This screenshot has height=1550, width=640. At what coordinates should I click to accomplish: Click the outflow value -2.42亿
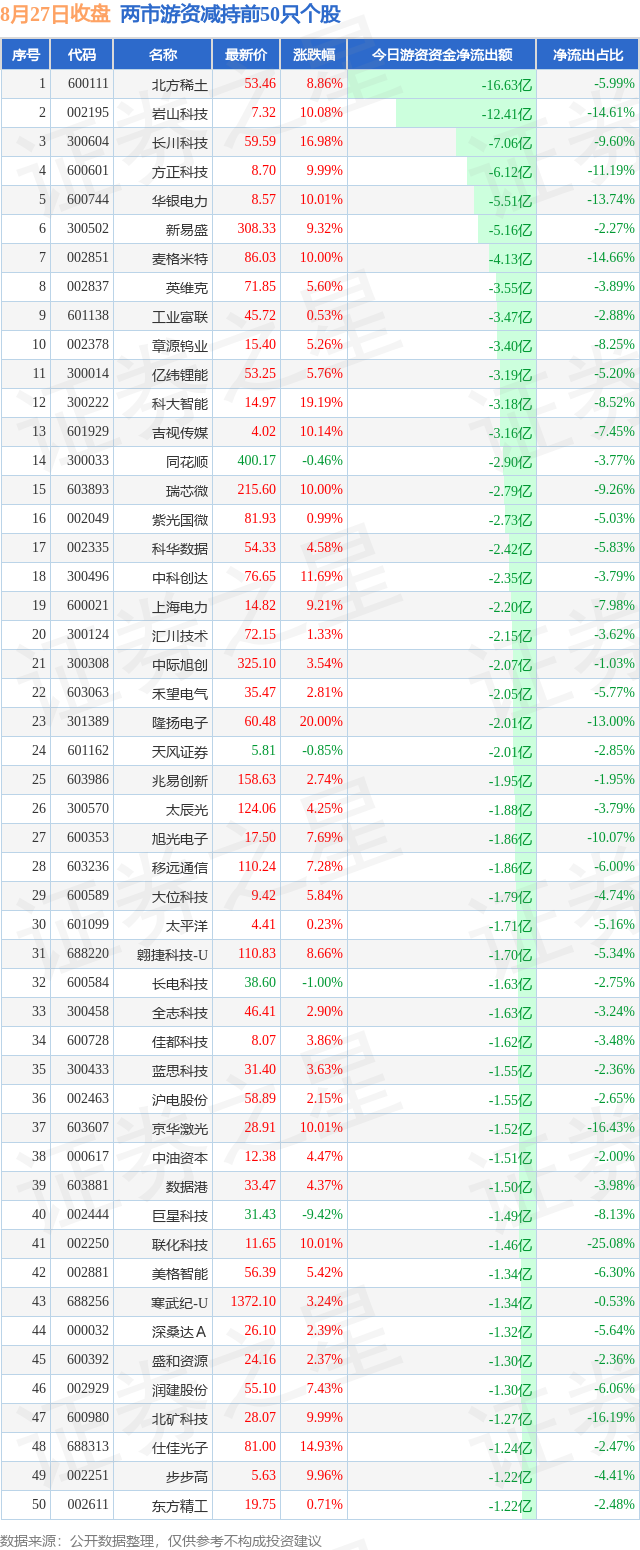(x=511, y=548)
